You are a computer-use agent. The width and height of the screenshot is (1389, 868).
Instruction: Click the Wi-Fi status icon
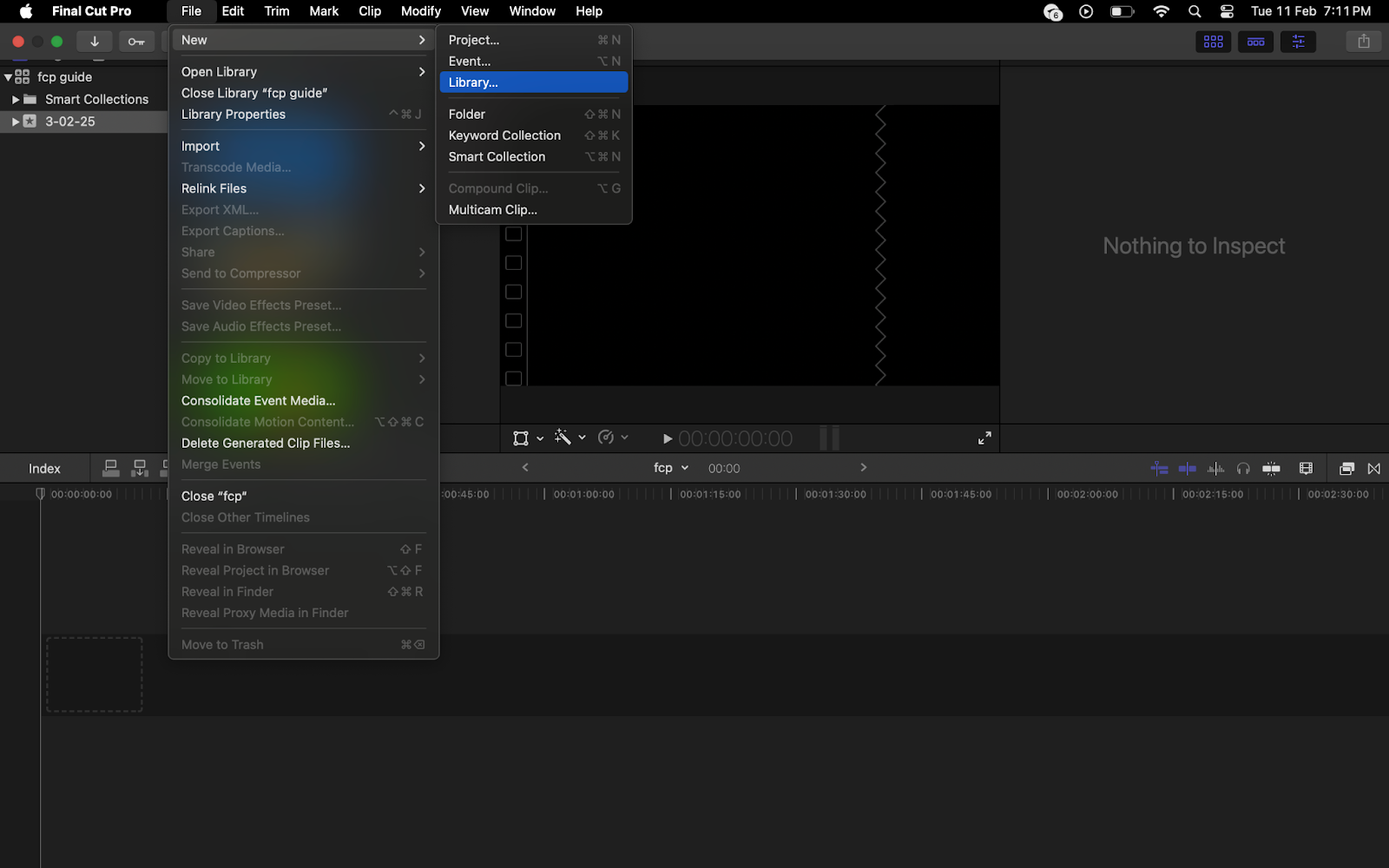(1161, 11)
